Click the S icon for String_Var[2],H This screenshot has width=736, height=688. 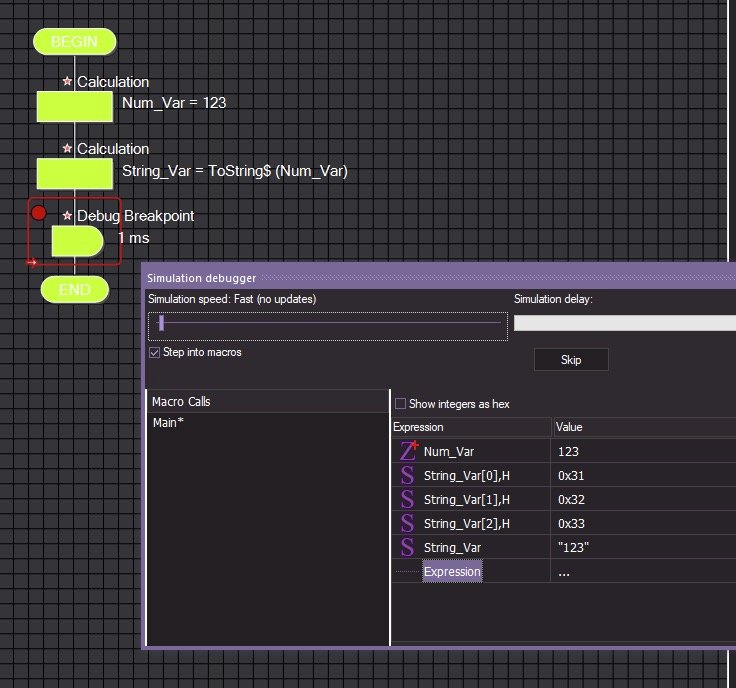tap(407, 523)
